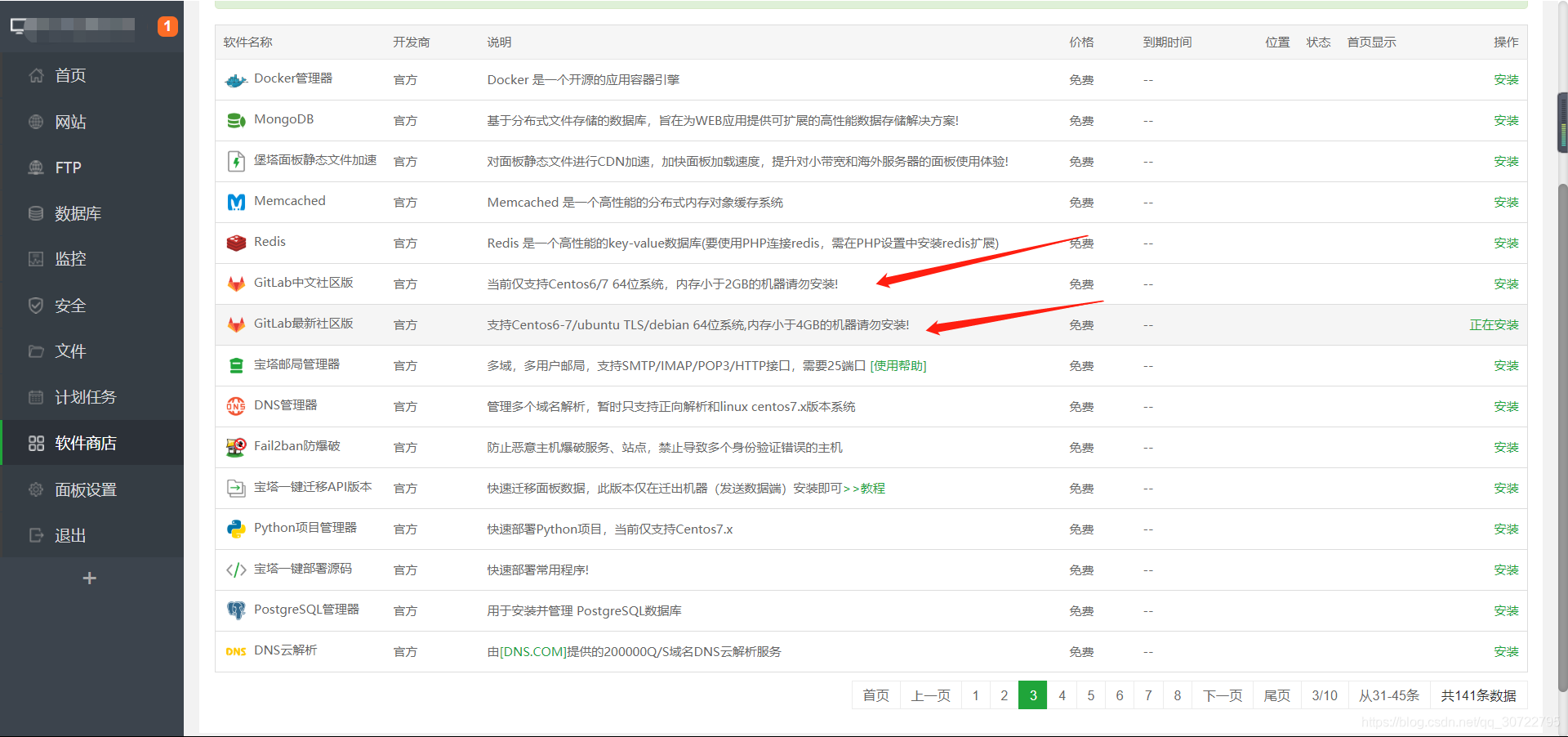Open the >>教程 link in migration row
The image size is (1568, 737).
coord(864,489)
